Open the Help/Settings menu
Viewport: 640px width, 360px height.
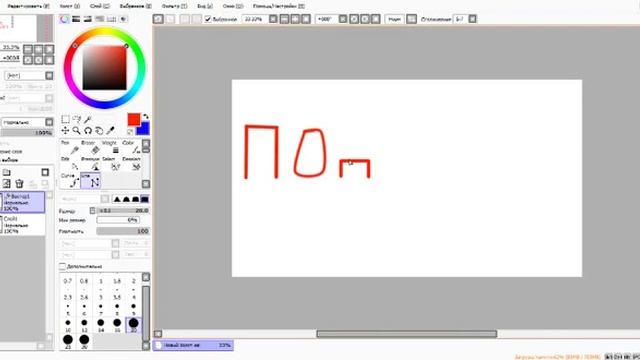(279, 6)
